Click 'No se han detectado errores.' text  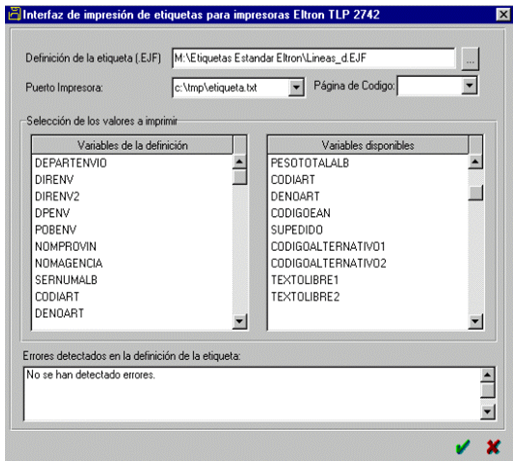[x=90, y=375]
